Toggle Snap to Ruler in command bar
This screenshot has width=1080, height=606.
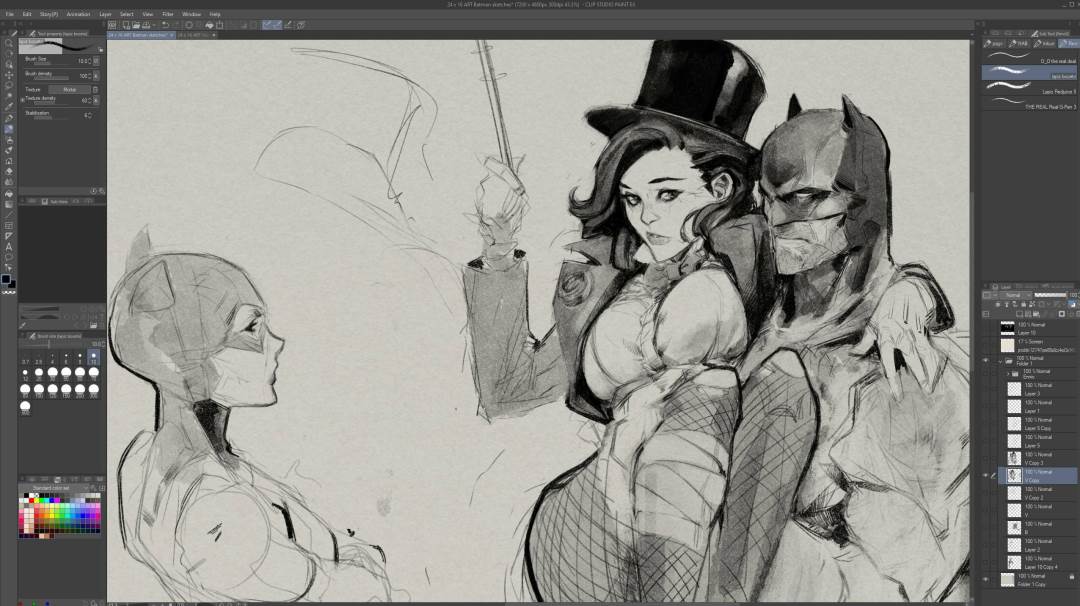click(x=267, y=25)
